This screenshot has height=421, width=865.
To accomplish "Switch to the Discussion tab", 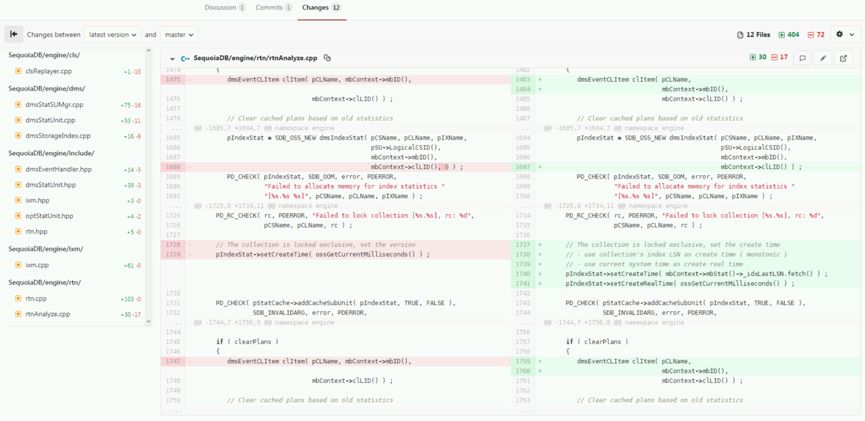I will (x=225, y=8).
